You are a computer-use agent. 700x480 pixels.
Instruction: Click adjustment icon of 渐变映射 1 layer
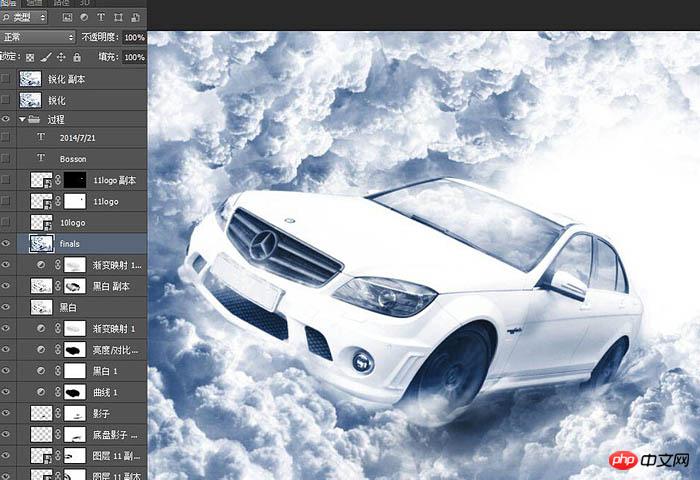(41, 329)
